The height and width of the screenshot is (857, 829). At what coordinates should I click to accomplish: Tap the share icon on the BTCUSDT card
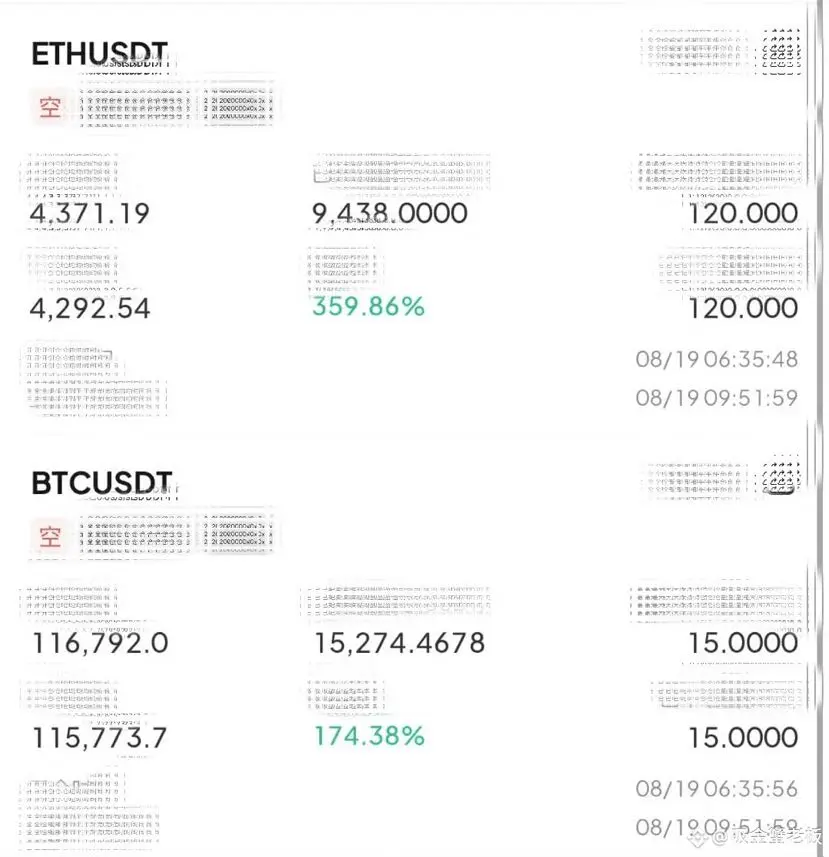pyautogui.click(x=781, y=476)
